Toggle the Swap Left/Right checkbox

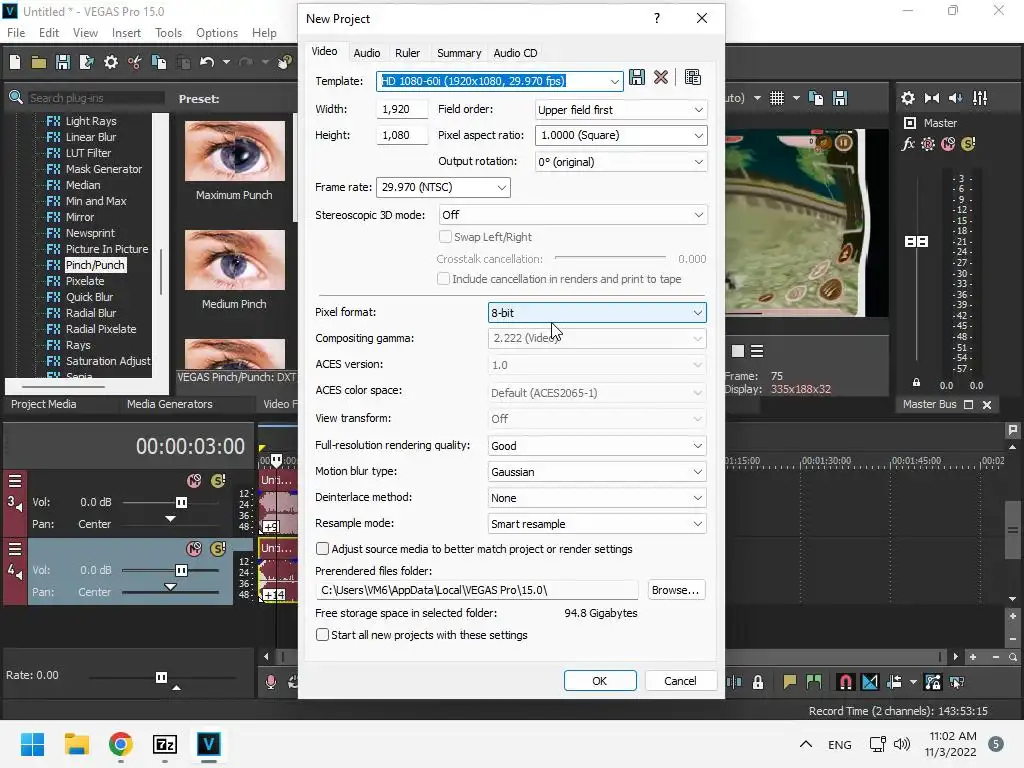[445, 236]
